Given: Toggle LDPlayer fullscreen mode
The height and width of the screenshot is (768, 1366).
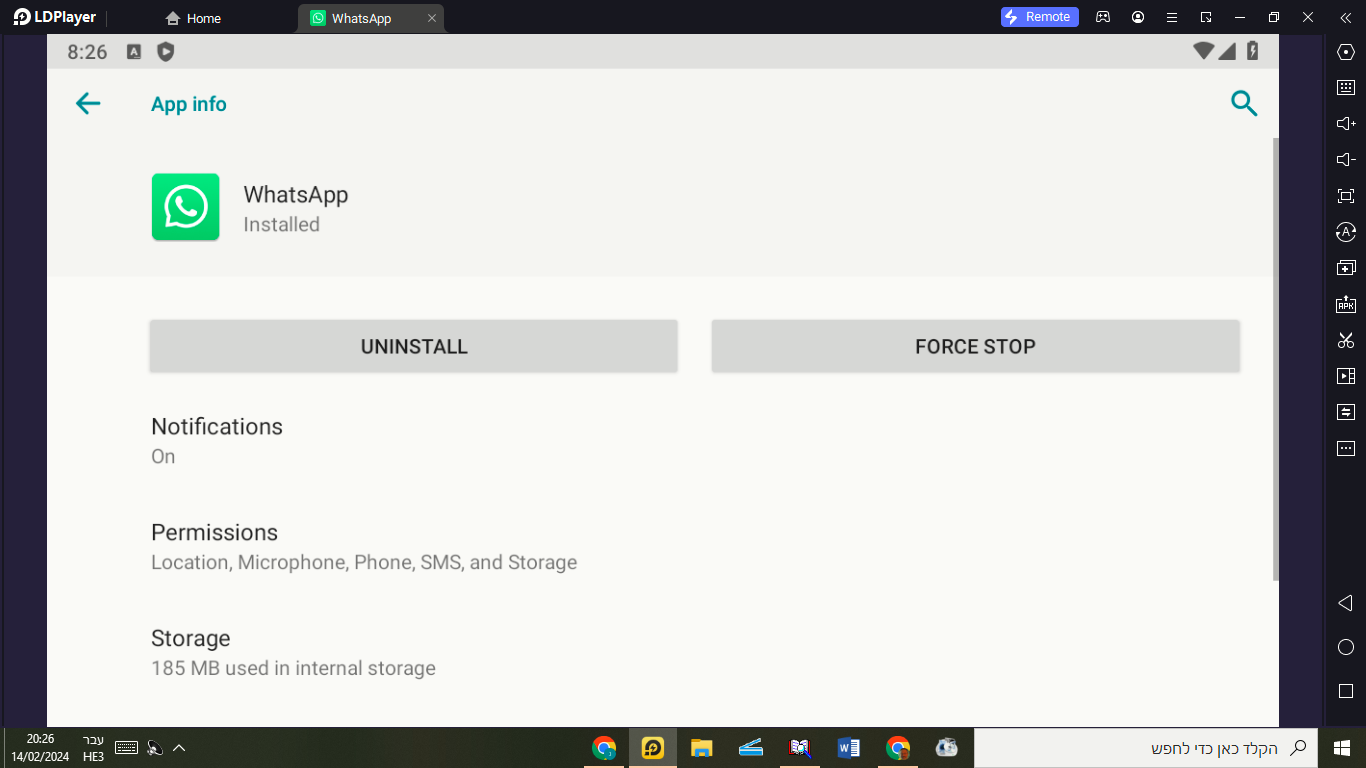Looking at the screenshot, I should (x=1346, y=196).
